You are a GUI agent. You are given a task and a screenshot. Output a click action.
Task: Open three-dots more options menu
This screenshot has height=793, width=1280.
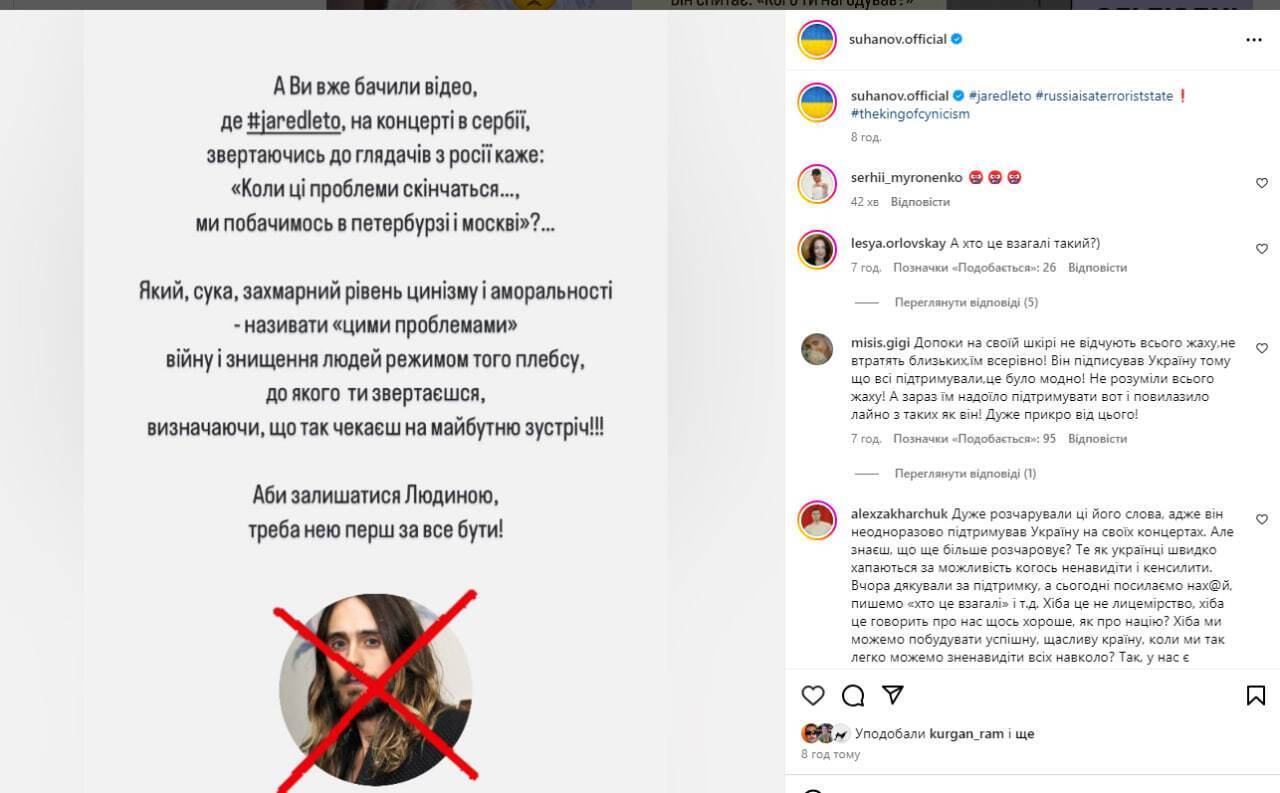coord(1254,40)
